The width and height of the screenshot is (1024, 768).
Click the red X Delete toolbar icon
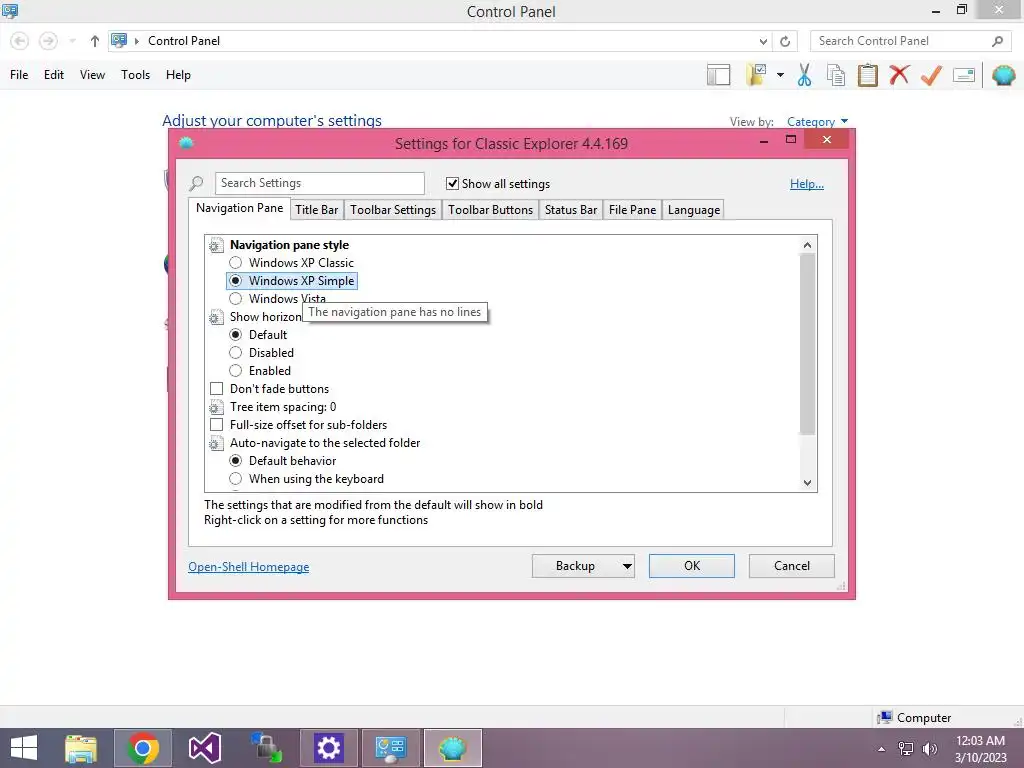(899, 74)
